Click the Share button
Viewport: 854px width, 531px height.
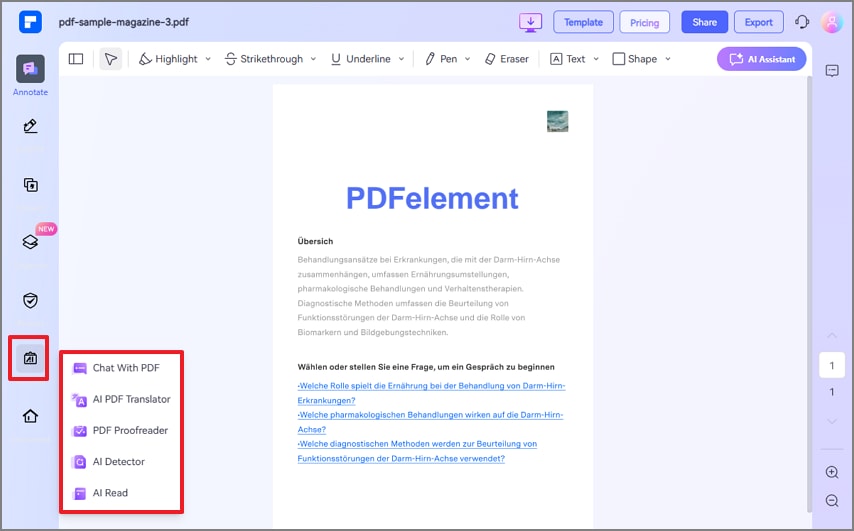tap(704, 22)
